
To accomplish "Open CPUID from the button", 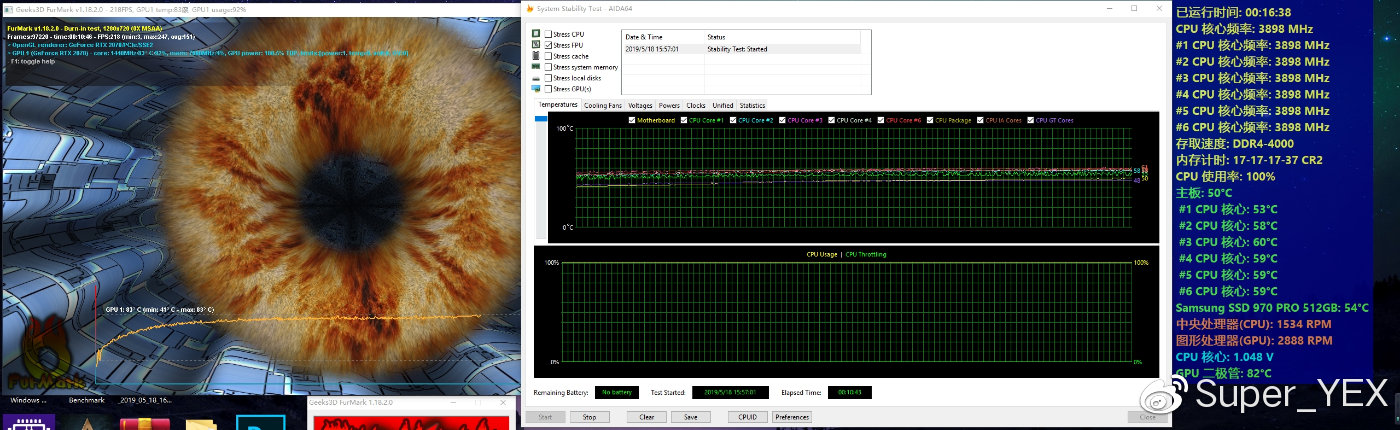I will coord(746,417).
